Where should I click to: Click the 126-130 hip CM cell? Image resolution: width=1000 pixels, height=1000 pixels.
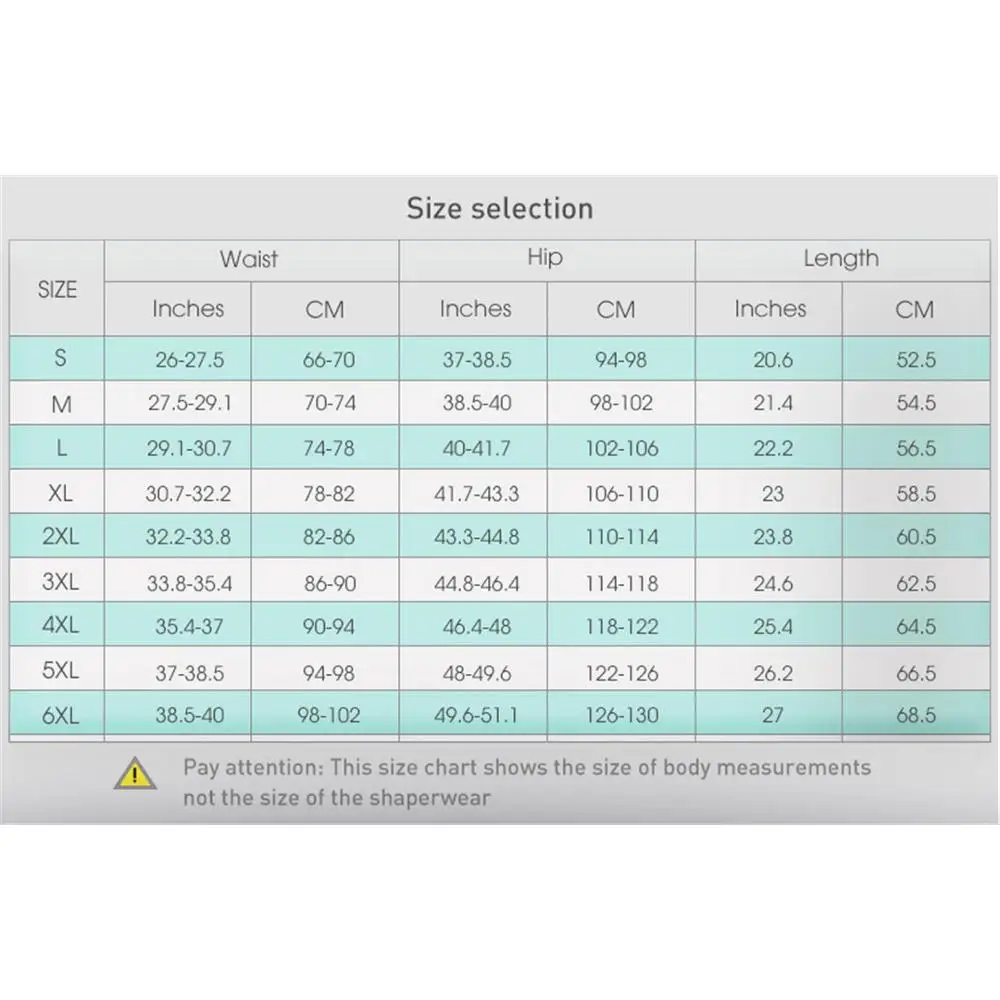tap(621, 716)
